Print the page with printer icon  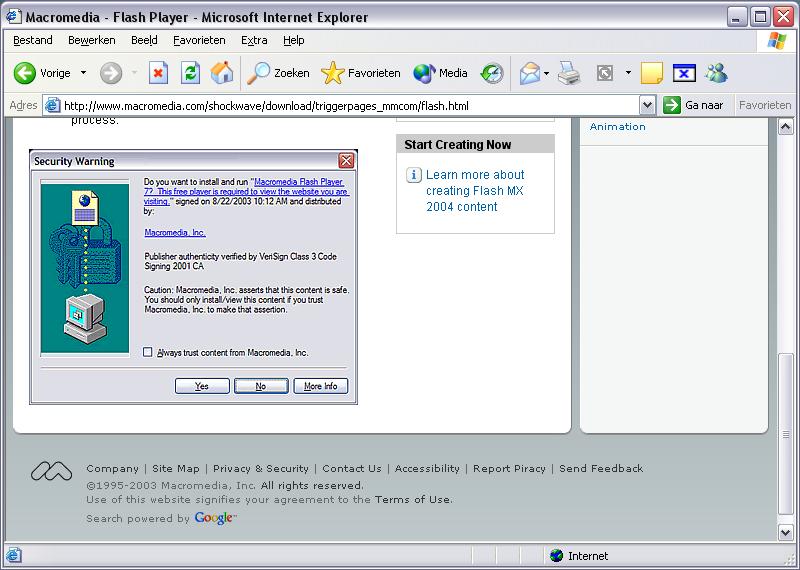click(x=569, y=73)
